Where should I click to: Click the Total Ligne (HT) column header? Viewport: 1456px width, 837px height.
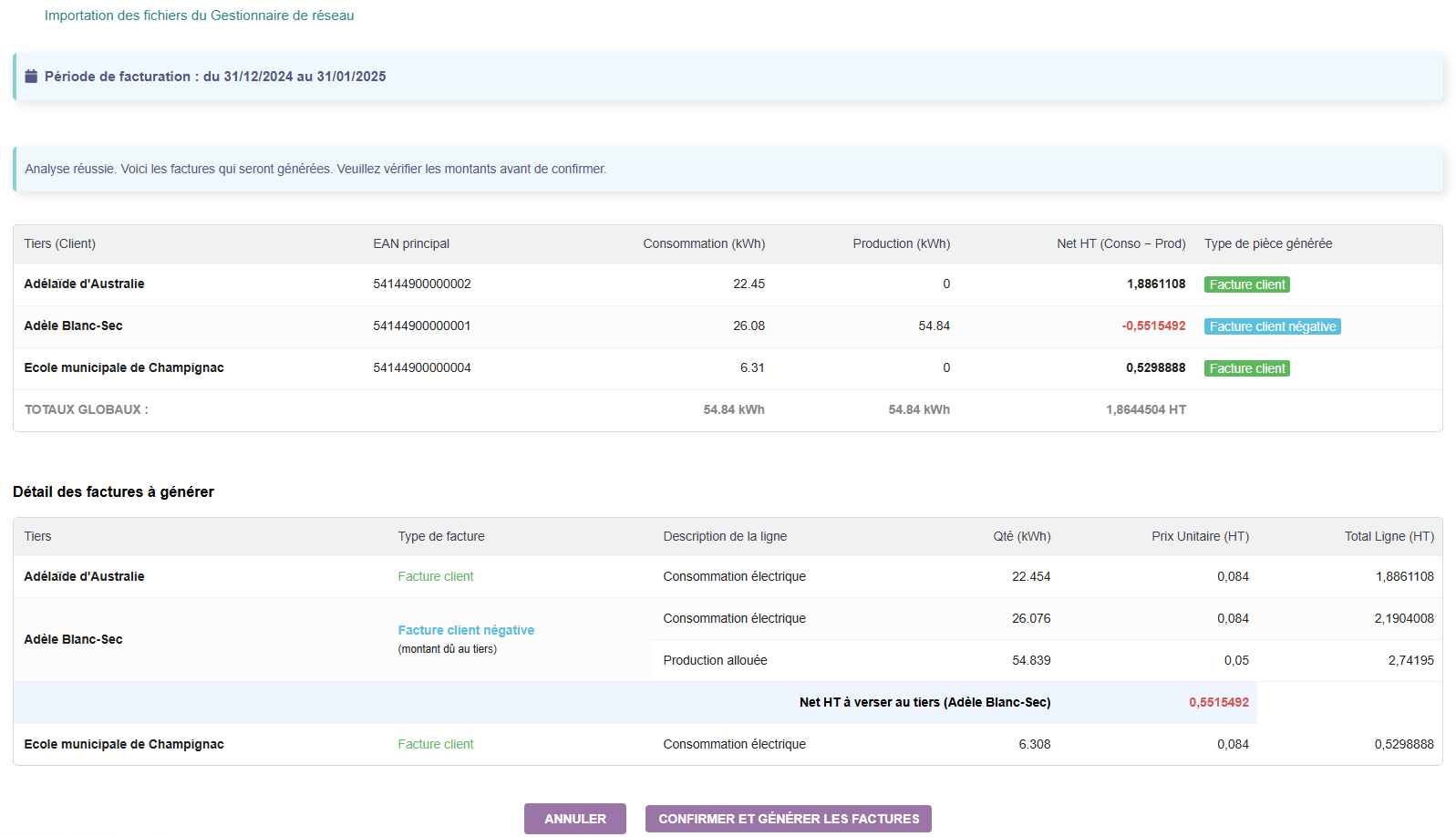pyautogui.click(x=1389, y=536)
